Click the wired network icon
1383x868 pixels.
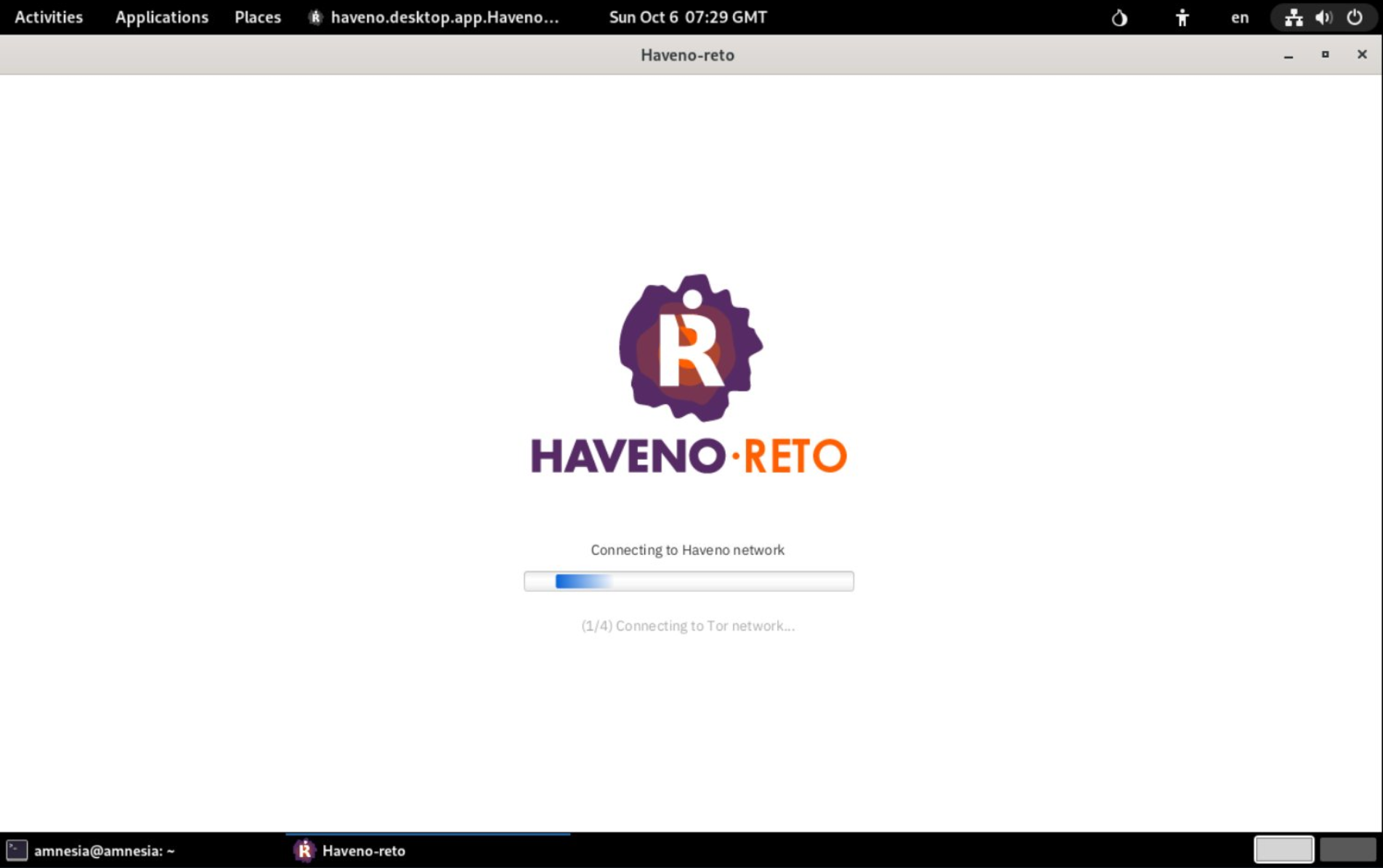point(1293,17)
